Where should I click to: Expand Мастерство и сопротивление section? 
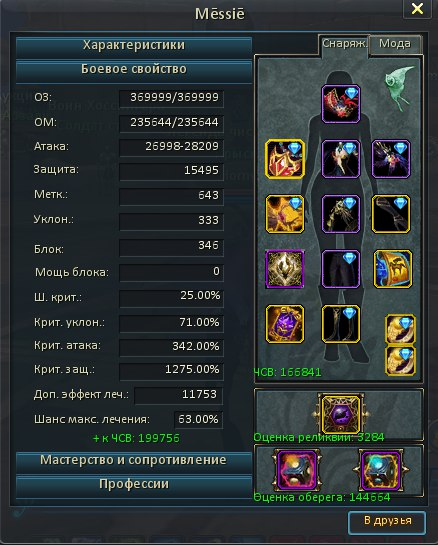point(134,461)
